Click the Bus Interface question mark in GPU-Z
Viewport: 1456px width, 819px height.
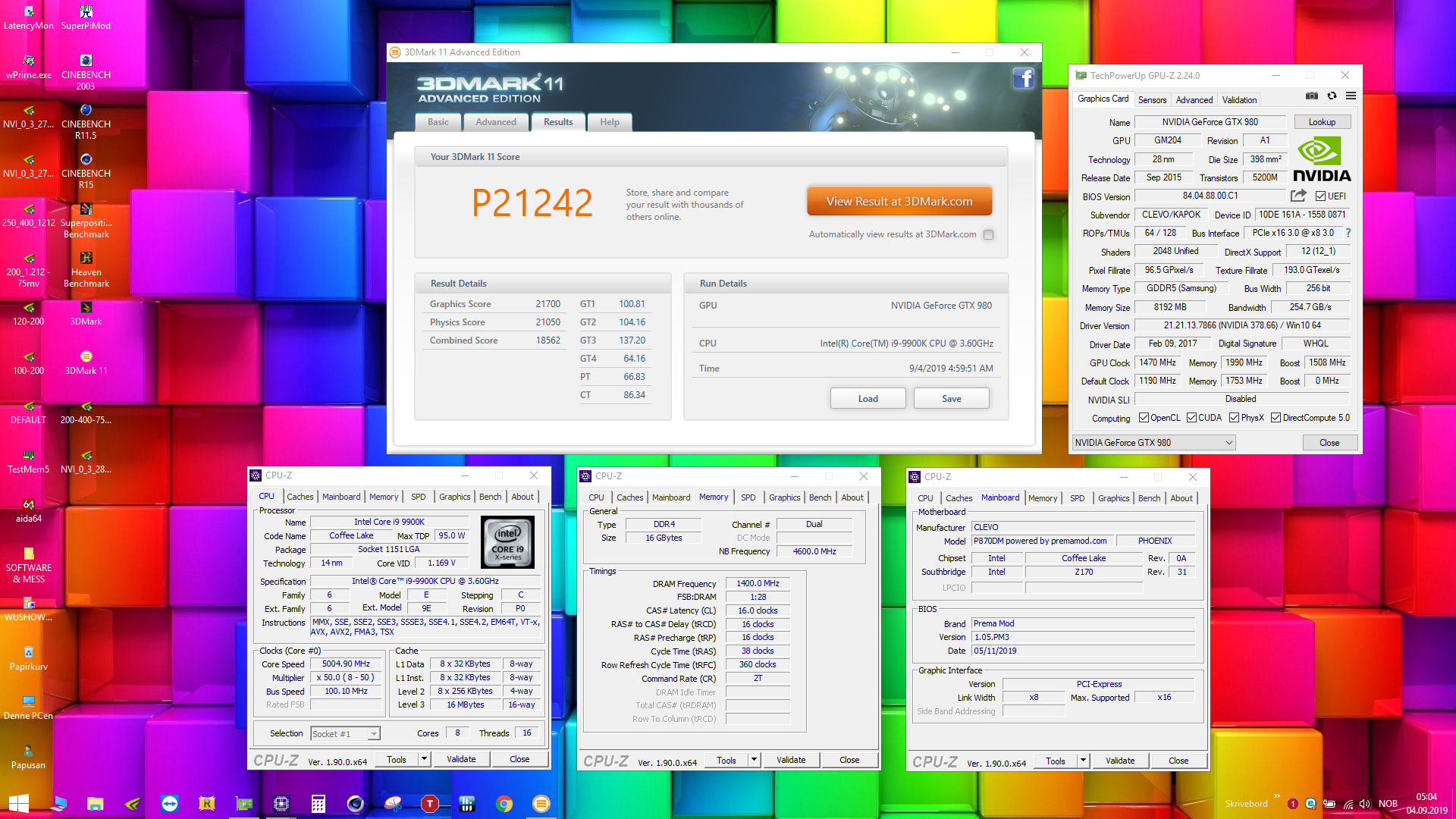1348,233
